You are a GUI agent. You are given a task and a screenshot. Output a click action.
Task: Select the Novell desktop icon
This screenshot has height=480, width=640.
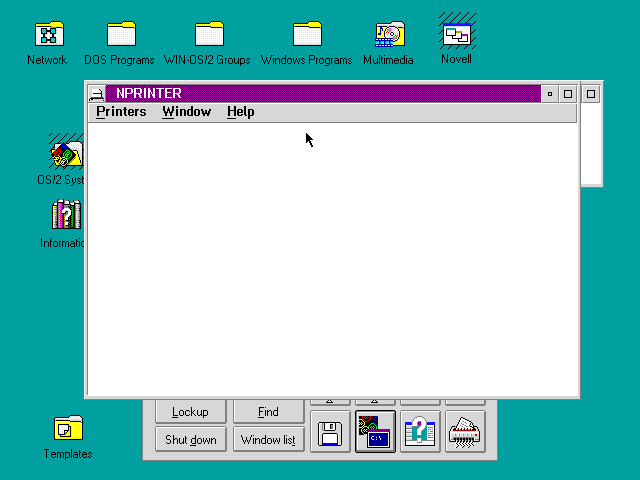(457, 34)
